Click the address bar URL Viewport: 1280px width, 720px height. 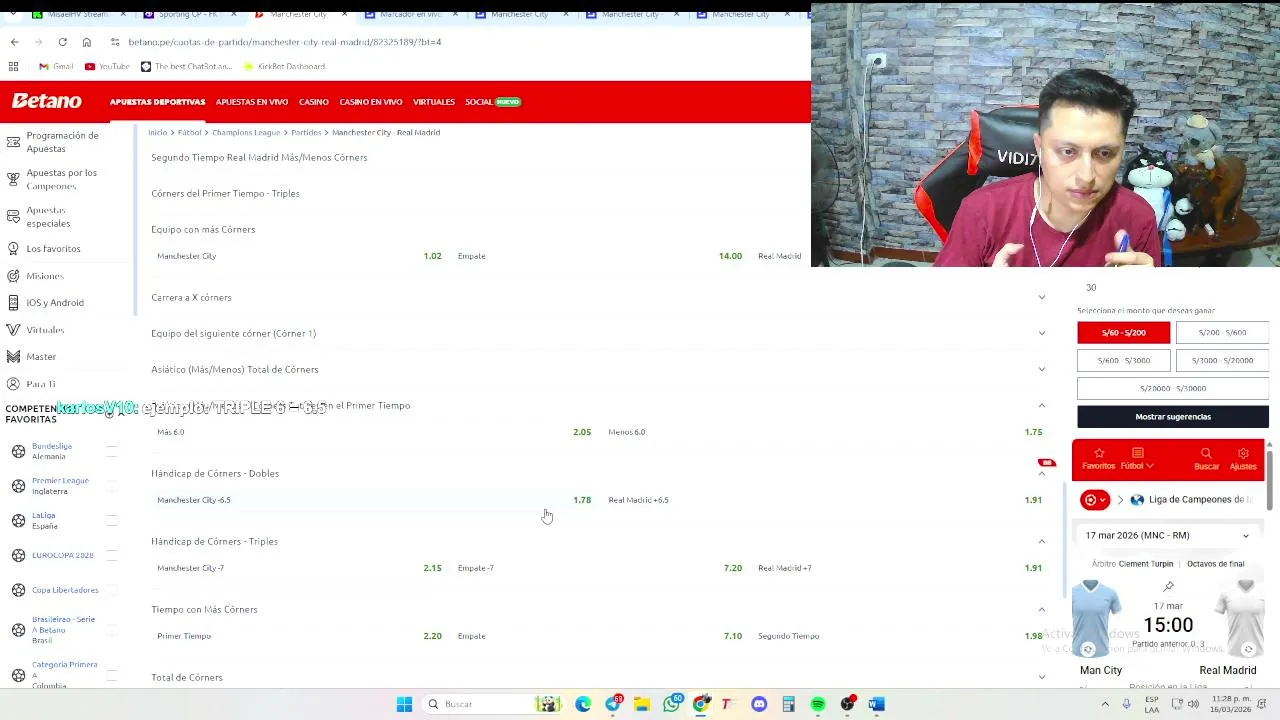284,42
